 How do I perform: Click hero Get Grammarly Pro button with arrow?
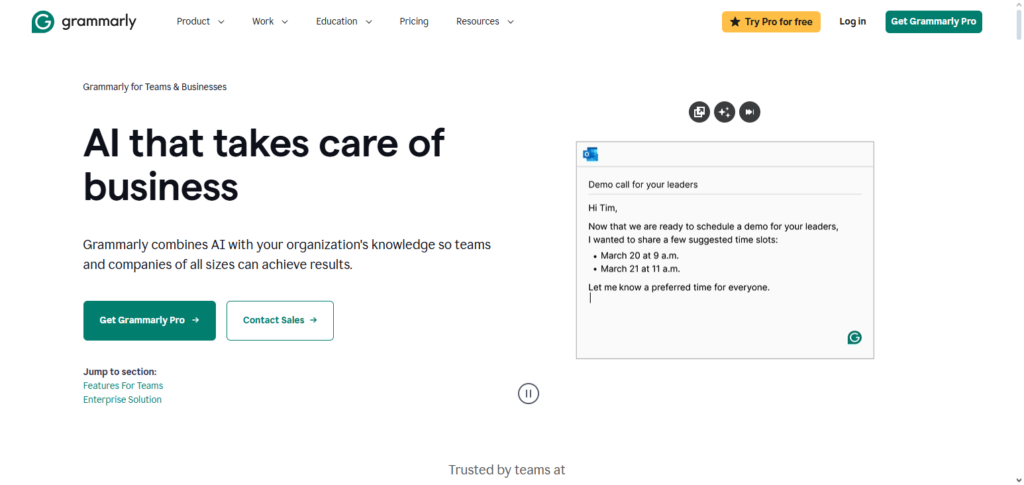point(150,321)
